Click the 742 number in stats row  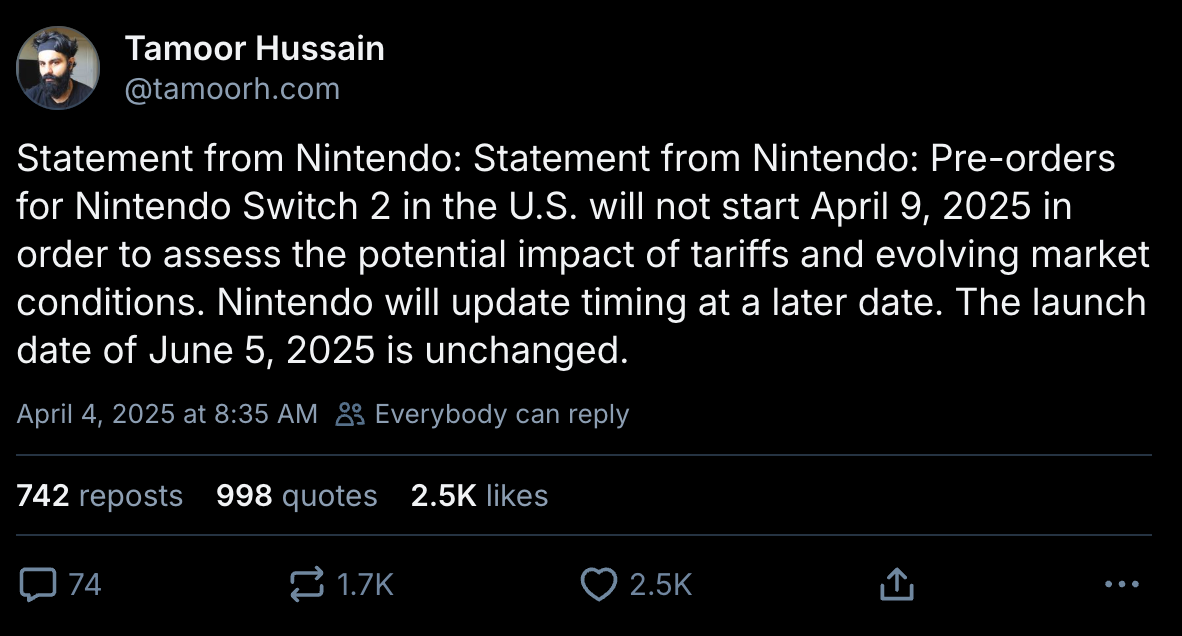pos(43,496)
